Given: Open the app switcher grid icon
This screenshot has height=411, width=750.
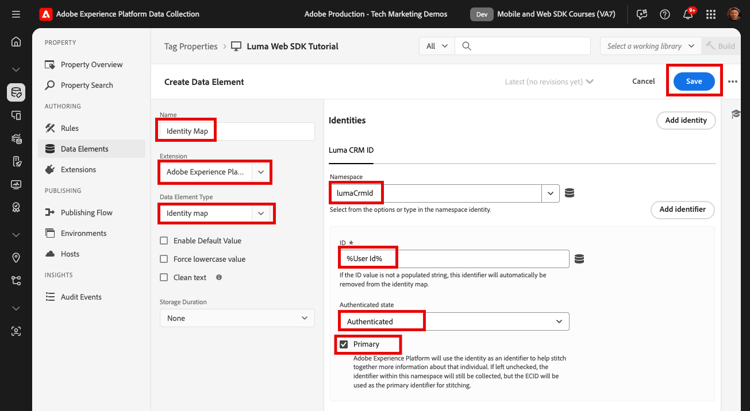Looking at the screenshot, I should (711, 14).
